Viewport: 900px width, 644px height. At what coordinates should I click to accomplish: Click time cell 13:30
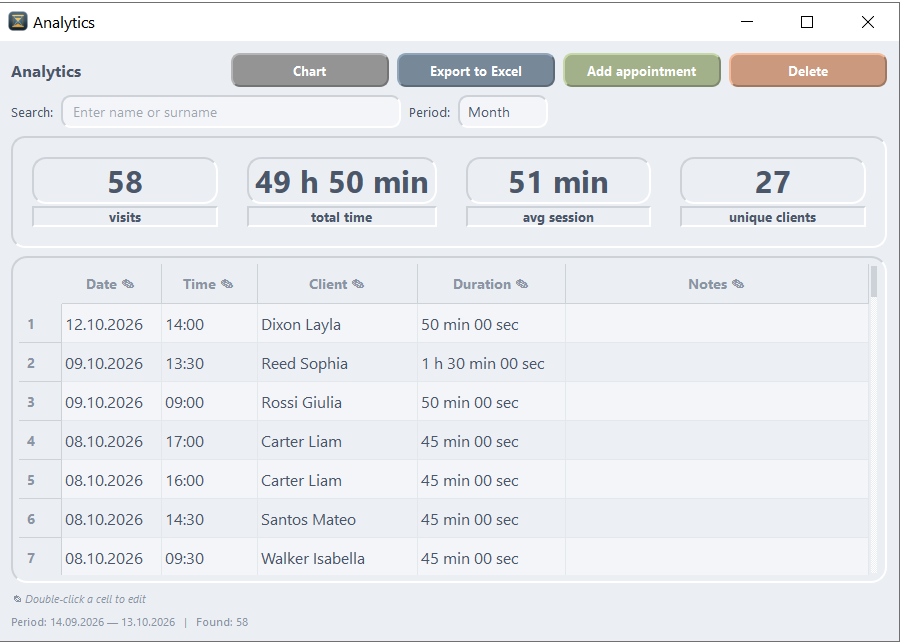click(x=210, y=363)
